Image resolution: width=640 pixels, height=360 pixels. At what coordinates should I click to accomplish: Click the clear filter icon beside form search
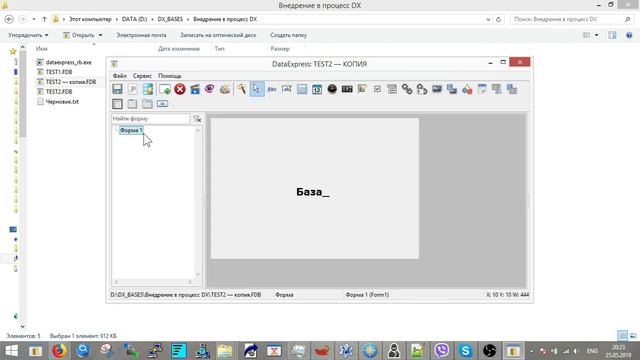pos(198,119)
